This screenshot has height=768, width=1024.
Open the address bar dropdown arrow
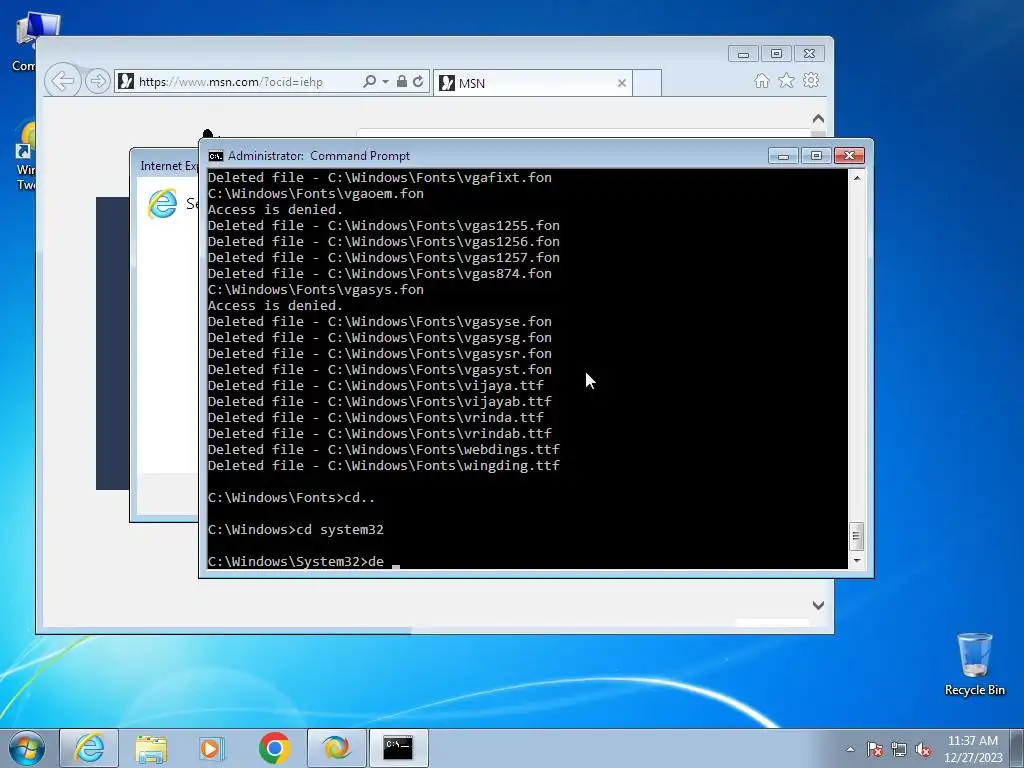(x=385, y=82)
